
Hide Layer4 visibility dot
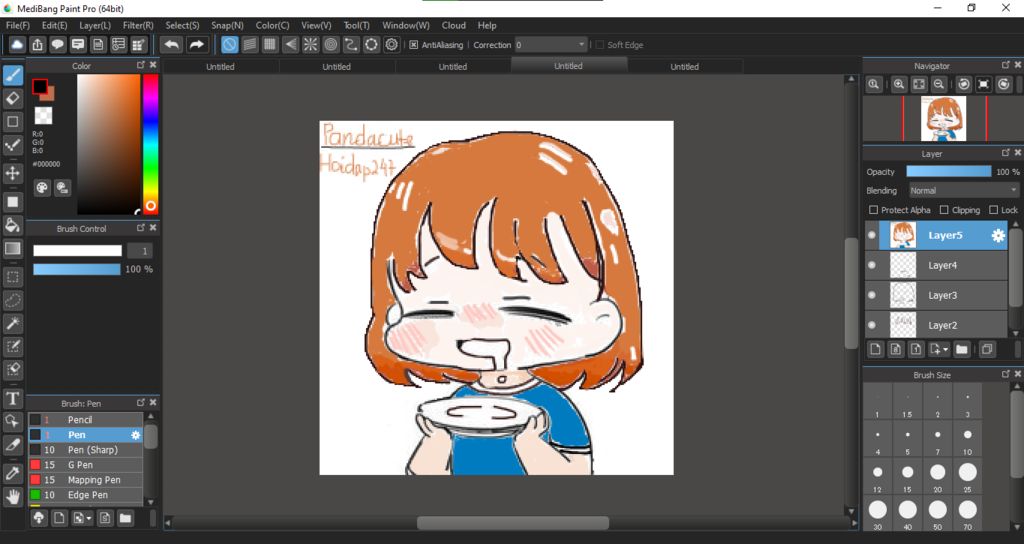[x=872, y=265]
